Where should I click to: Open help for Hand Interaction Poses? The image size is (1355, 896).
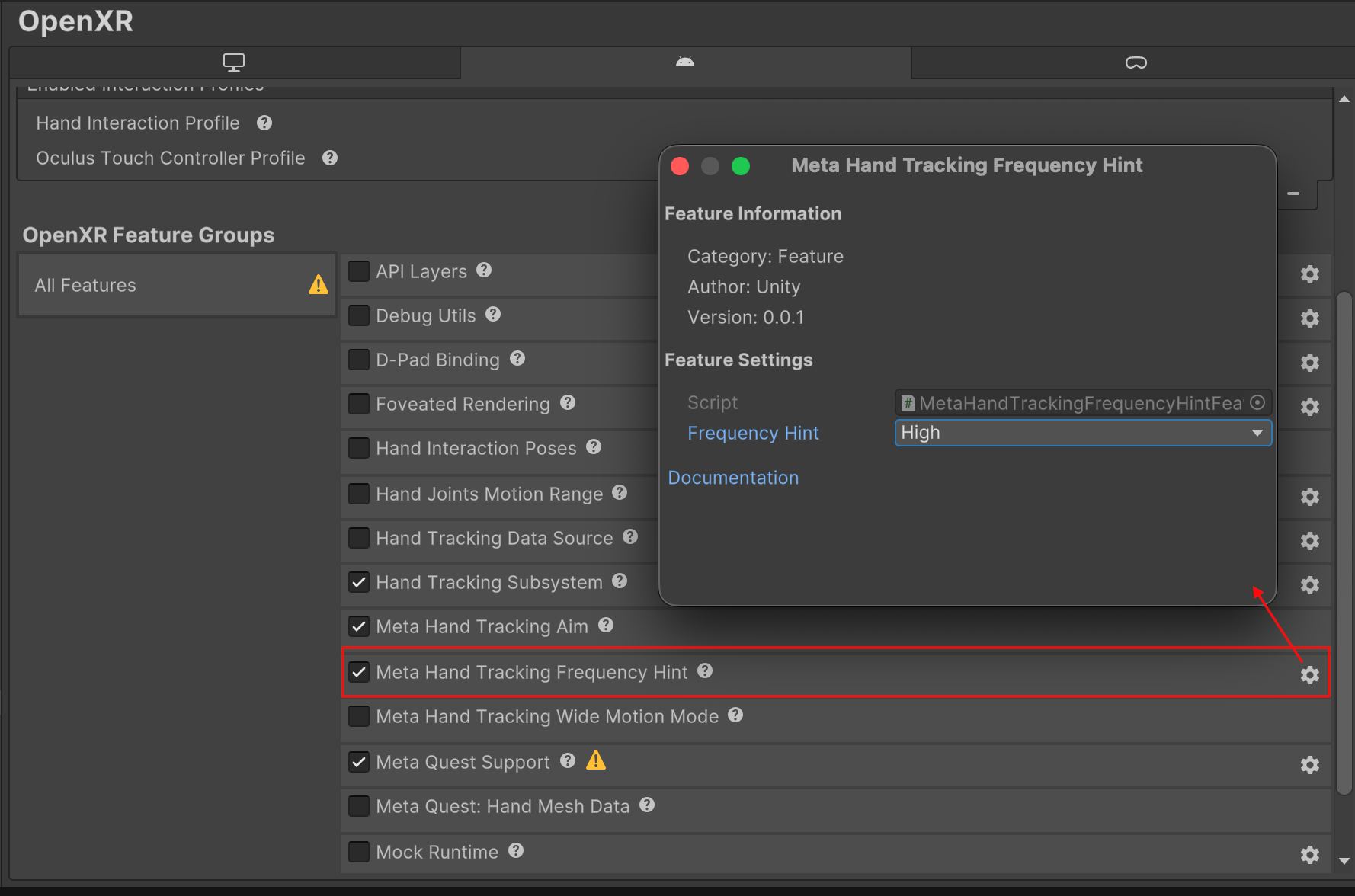click(x=594, y=446)
